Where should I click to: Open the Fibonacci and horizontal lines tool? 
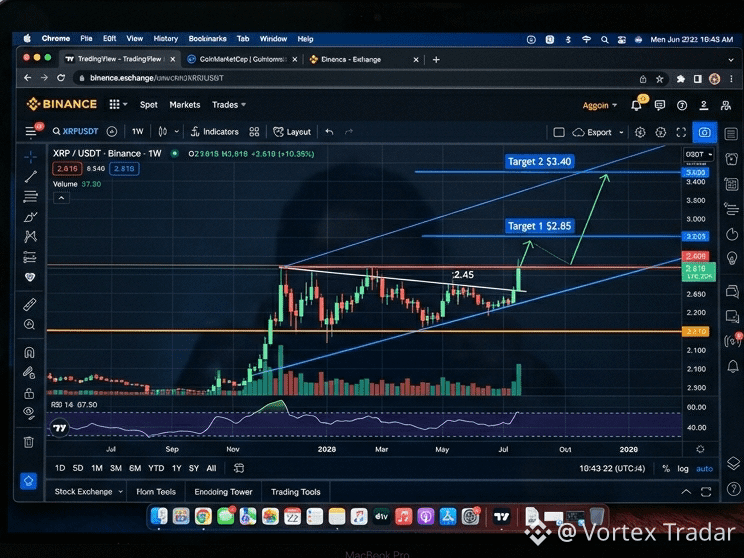30,196
